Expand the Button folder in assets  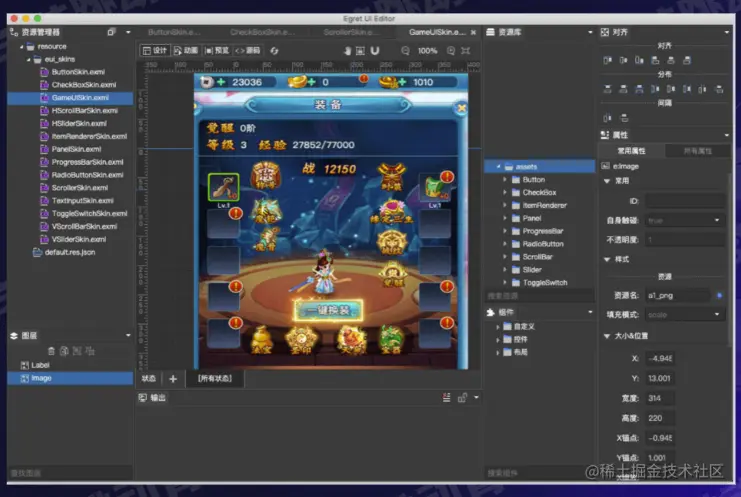(x=505, y=180)
